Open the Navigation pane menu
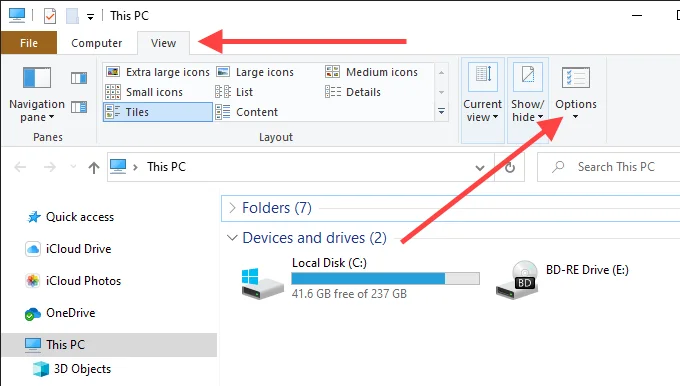Image resolution: width=680 pixels, height=386 pixels. (x=37, y=95)
